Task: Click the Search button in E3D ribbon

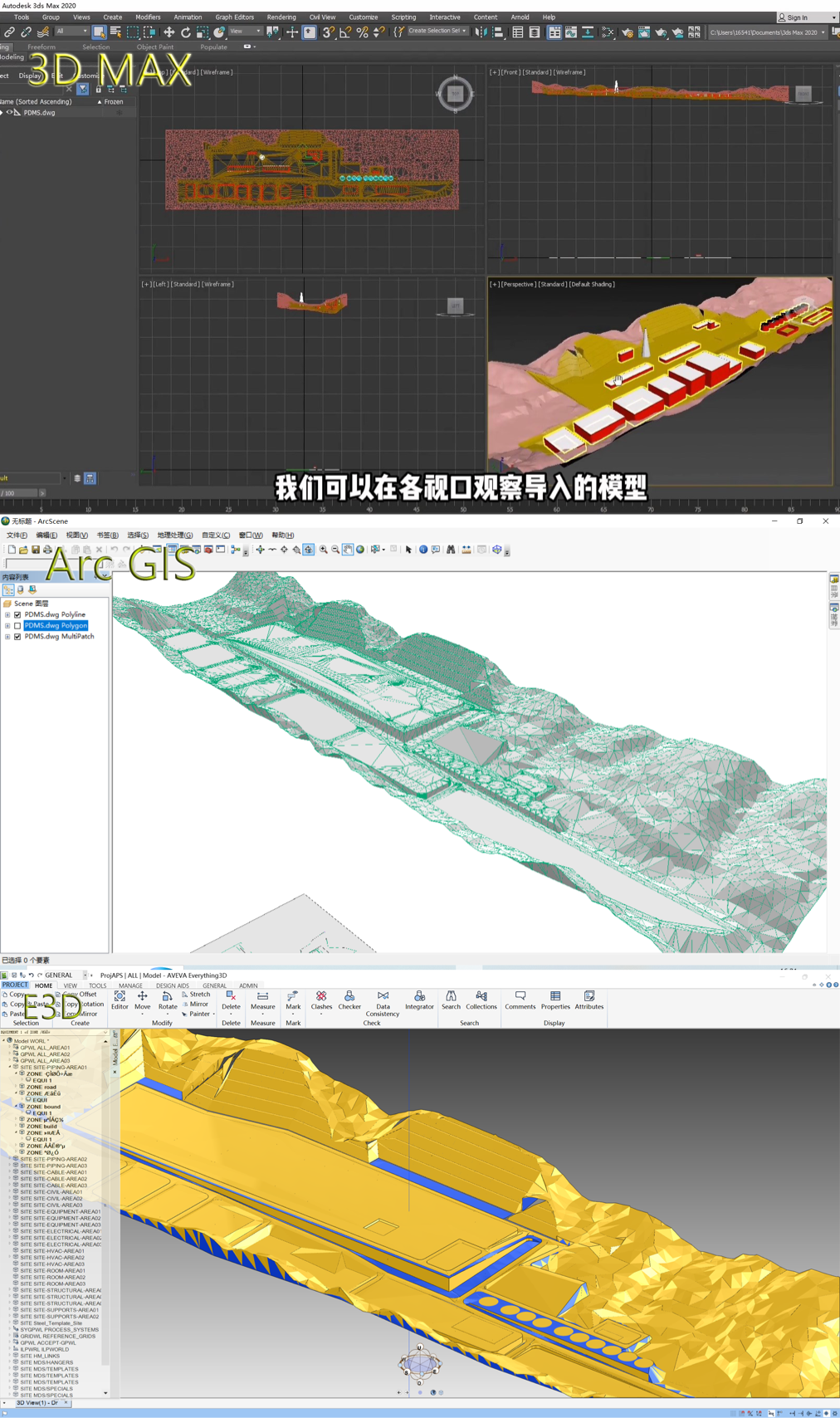Action: [451, 1000]
